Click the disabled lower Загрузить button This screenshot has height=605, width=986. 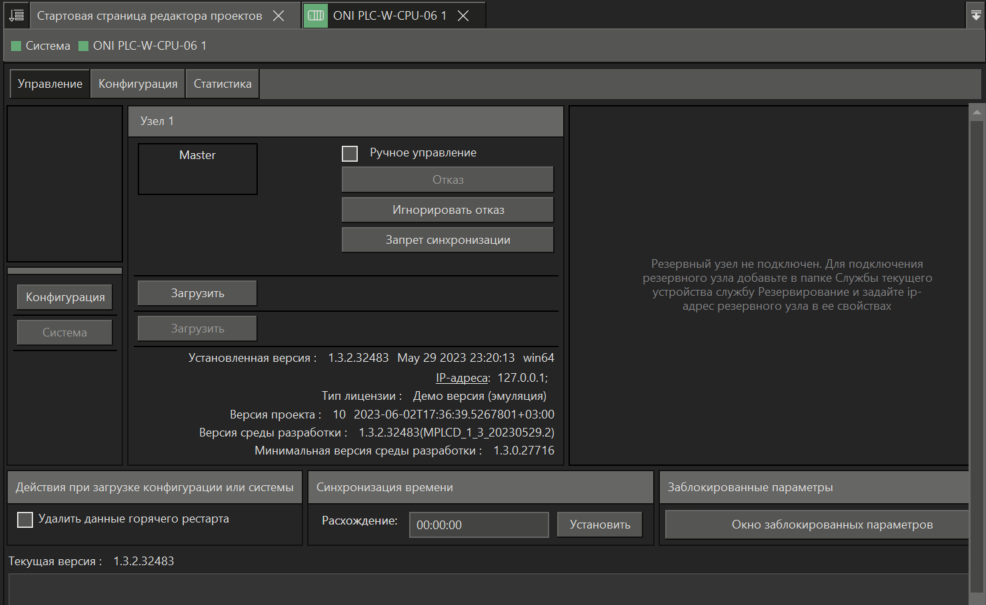coord(197,328)
